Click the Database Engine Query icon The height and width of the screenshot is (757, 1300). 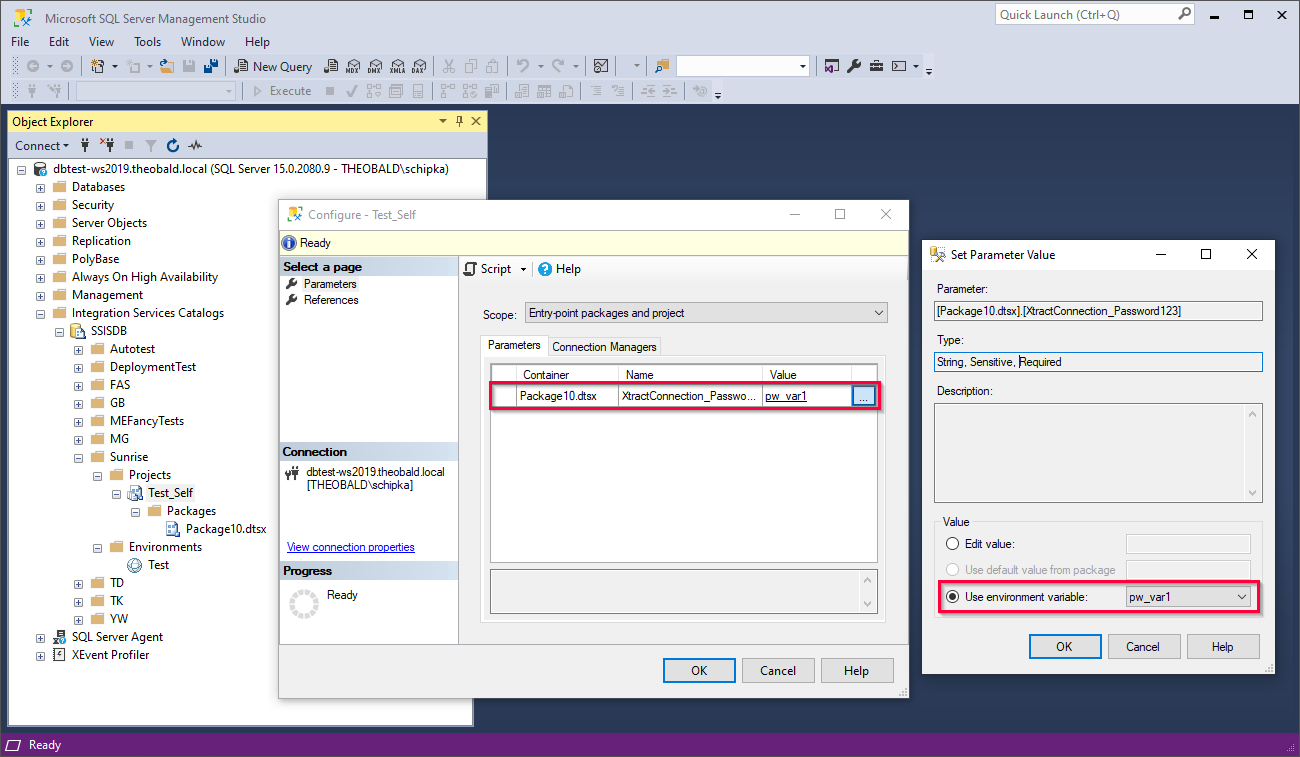(330, 66)
